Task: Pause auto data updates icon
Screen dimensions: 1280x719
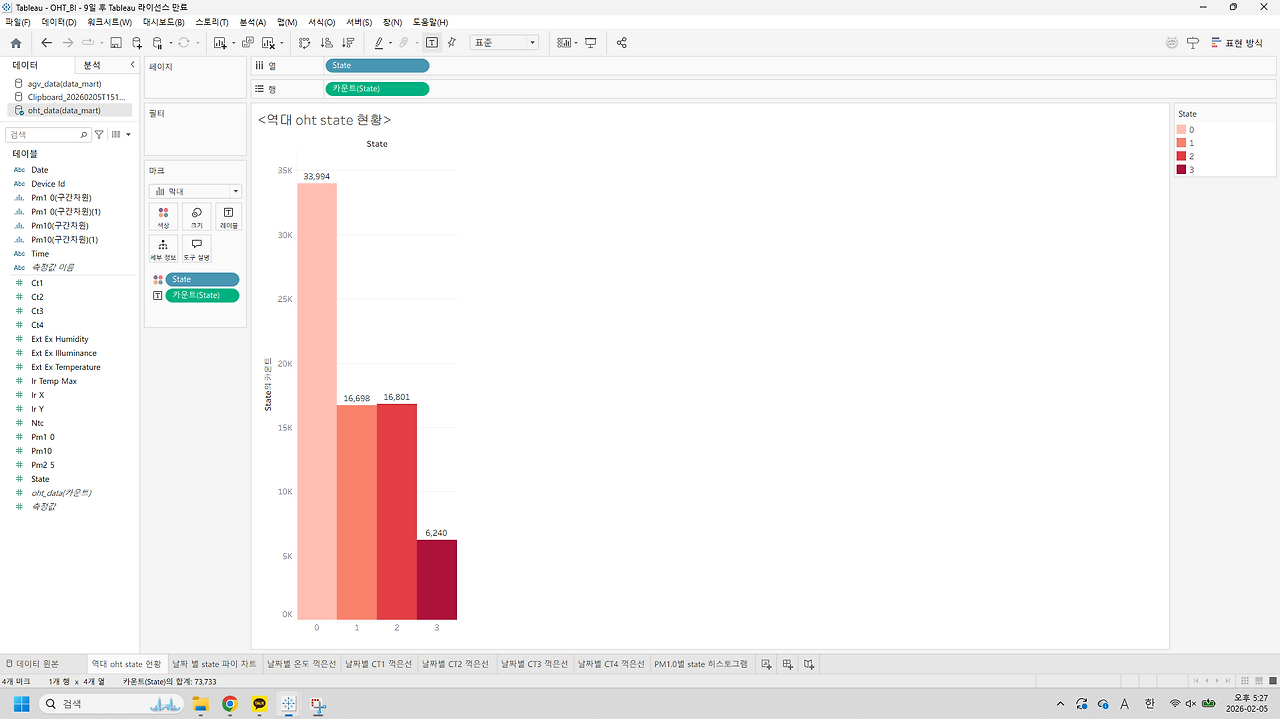Action: 157,43
